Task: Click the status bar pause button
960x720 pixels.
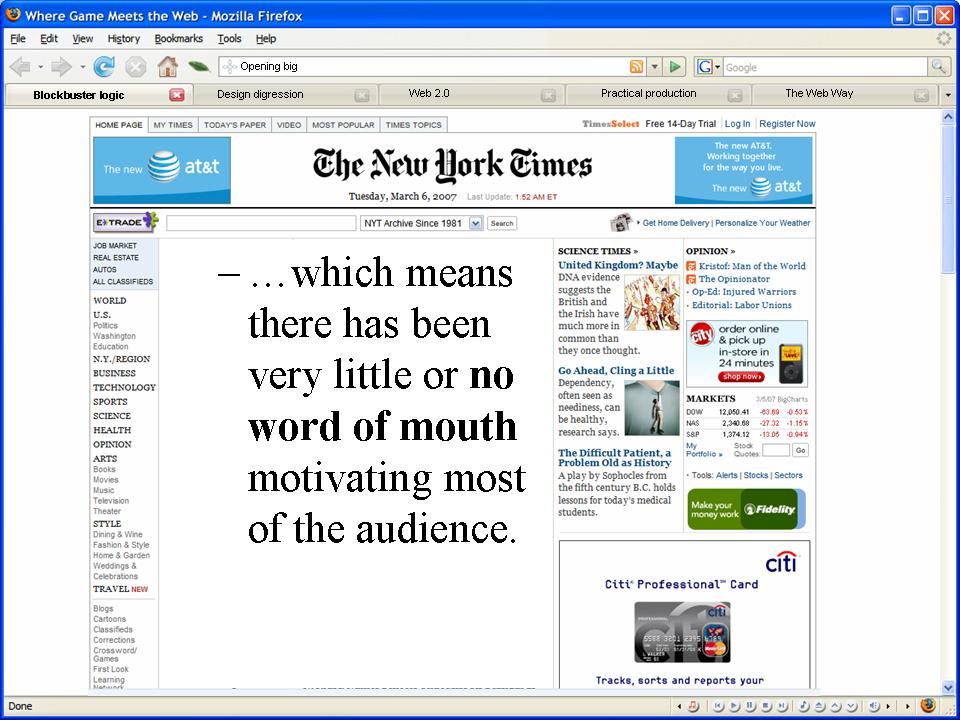Action: [x=750, y=706]
